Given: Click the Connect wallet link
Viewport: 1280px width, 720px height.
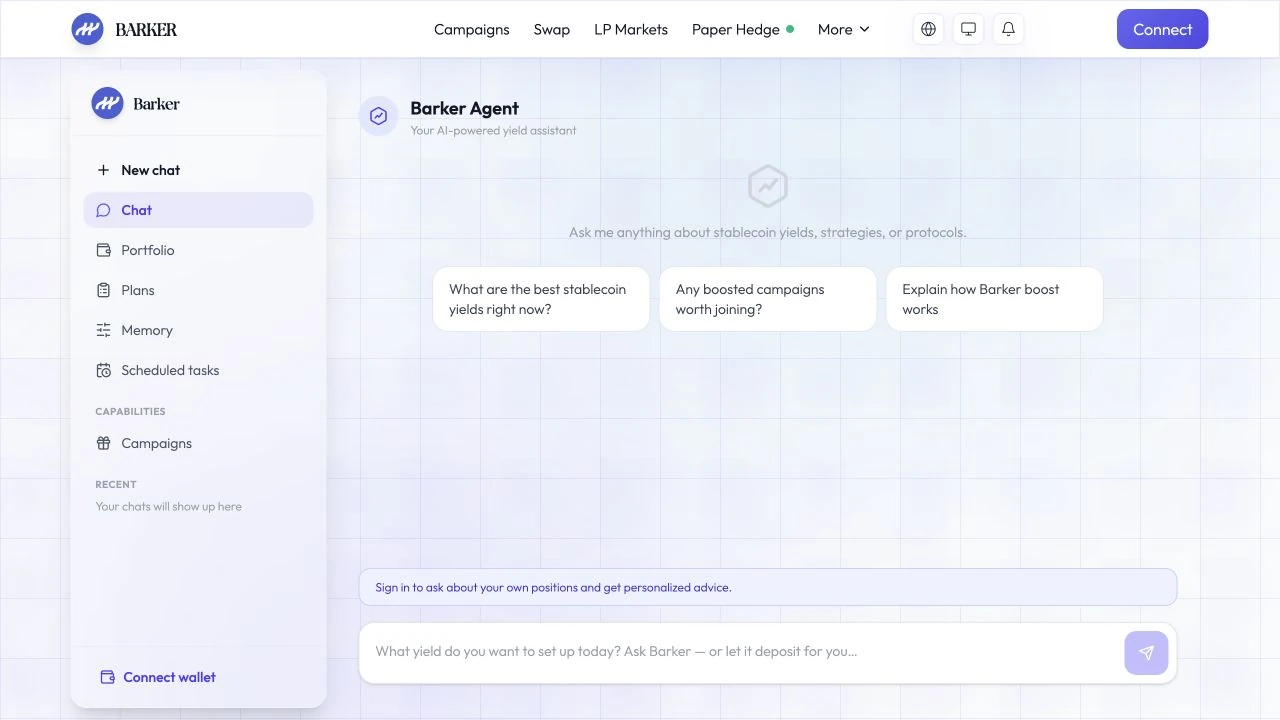Looking at the screenshot, I should click(x=158, y=677).
